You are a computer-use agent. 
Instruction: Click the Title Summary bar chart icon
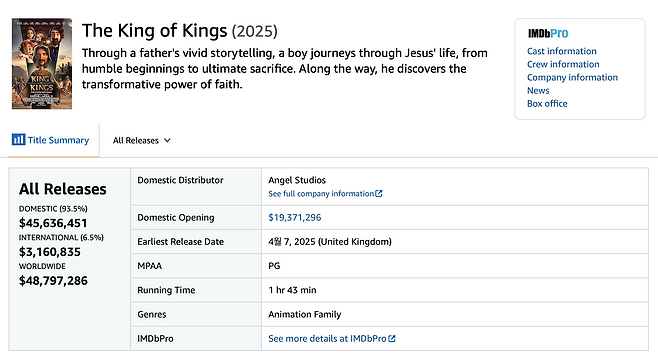pyautogui.click(x=18, y=139)
